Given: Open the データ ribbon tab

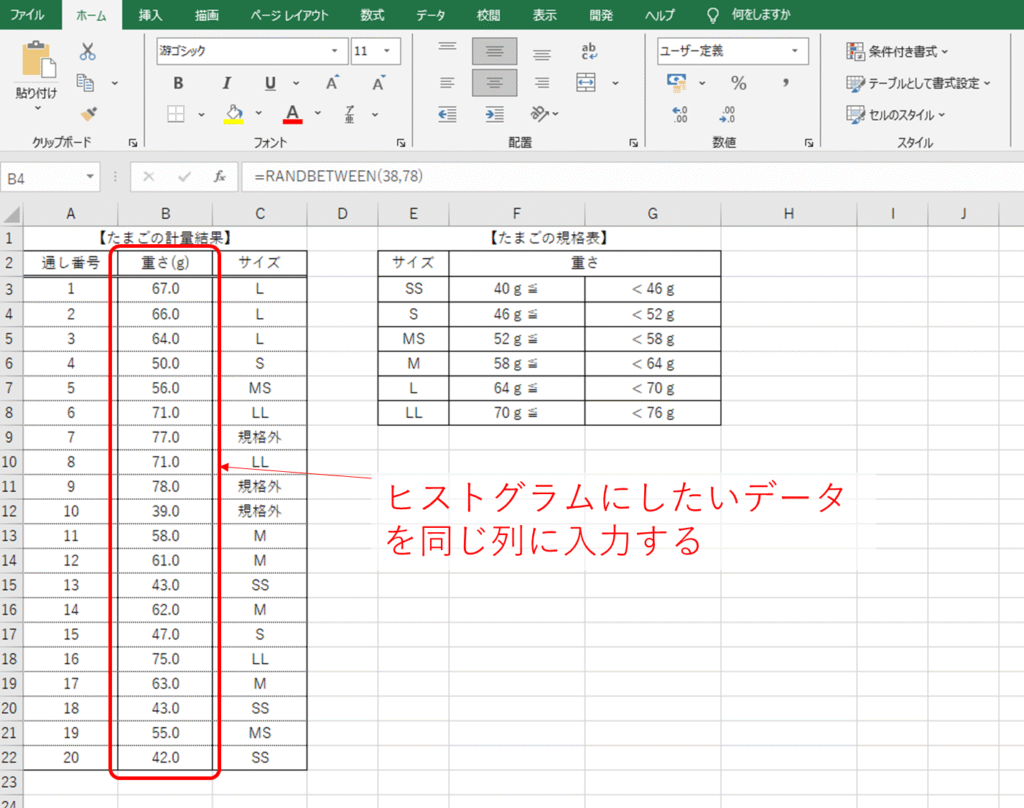Looking at the screenshot, I should pyautogui.click(x=430, y=15).
